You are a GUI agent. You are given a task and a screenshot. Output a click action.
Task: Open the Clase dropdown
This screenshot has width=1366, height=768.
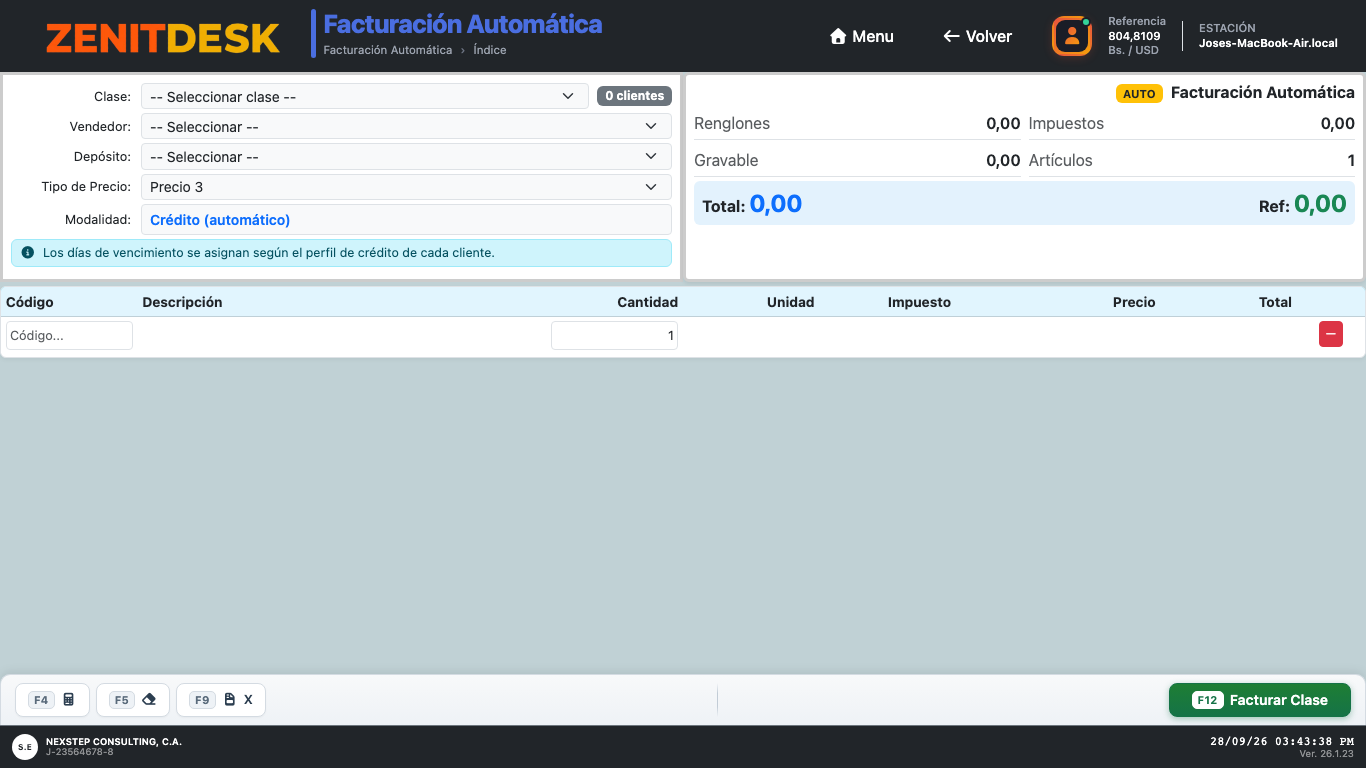pyautogui.click(x=365, y=97)
